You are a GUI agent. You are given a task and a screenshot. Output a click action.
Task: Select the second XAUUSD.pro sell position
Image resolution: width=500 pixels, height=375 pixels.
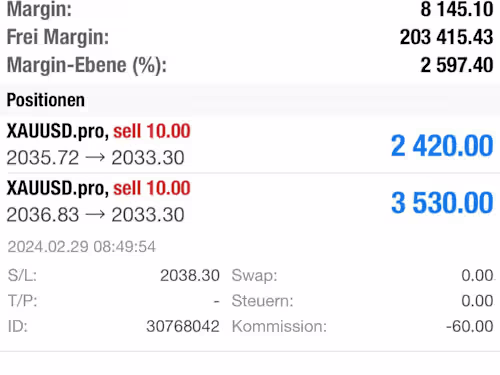[250, 202]
